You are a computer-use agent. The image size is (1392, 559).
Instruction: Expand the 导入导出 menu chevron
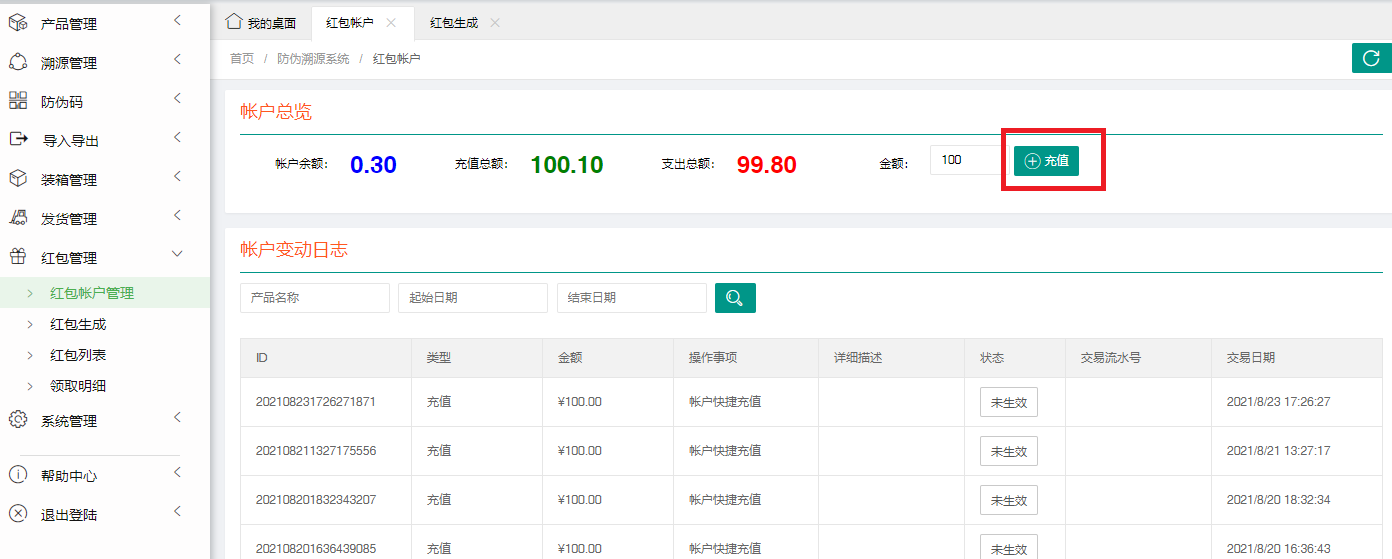click(177, 138)
